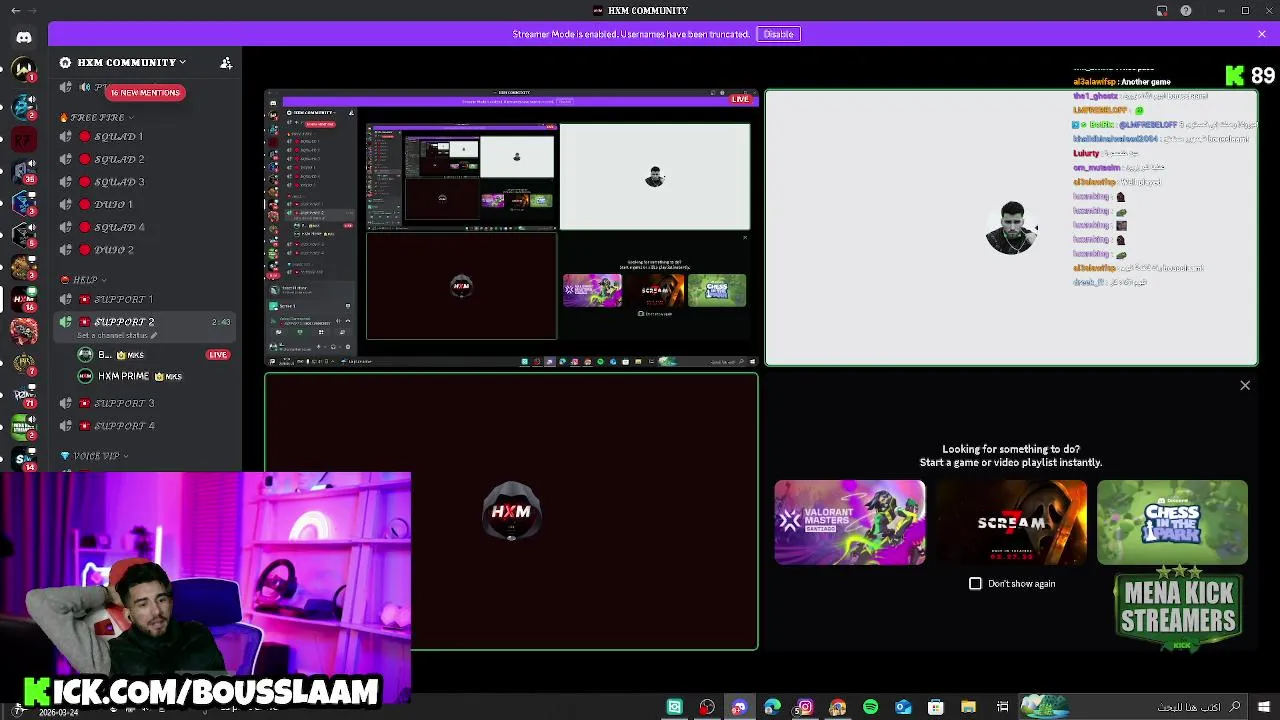Viewport: 1280px width, 720px height.
Task: Collapse the VOICE VIP category
Action: click(x=96, y=456)
